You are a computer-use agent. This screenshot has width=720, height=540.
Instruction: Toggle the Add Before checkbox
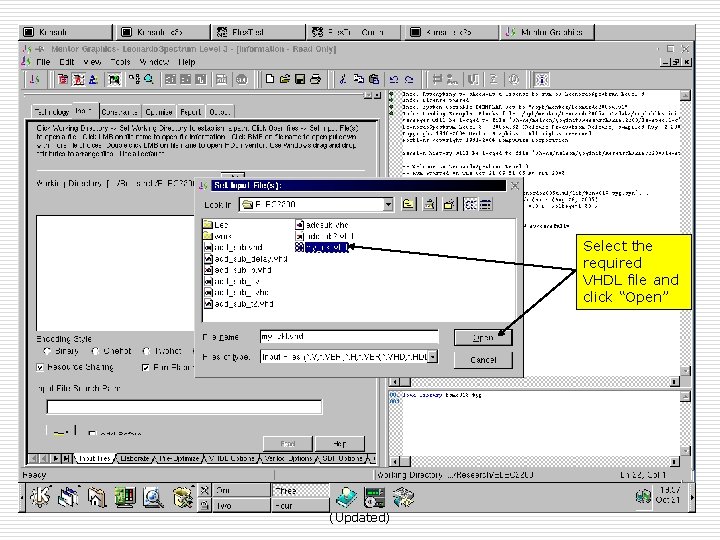click(x=92, y=433)
